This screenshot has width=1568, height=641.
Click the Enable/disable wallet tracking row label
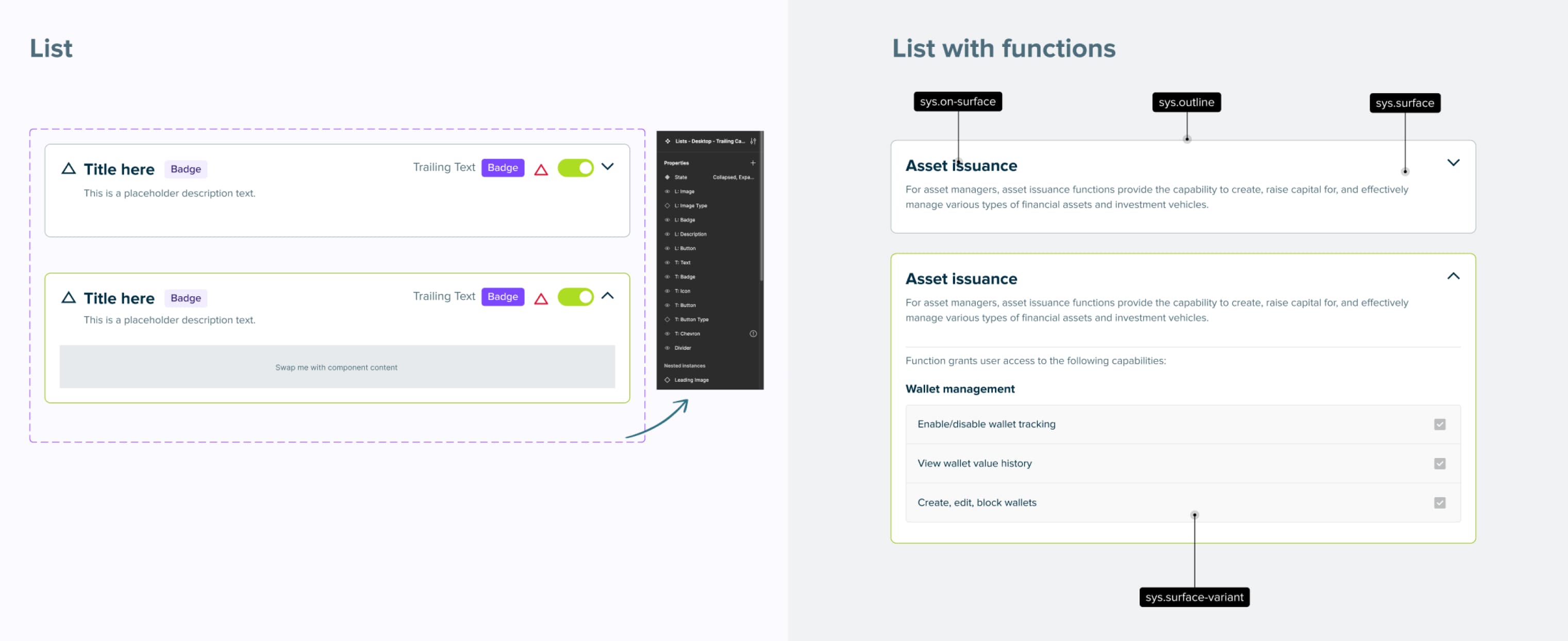(x=986, y=424)
